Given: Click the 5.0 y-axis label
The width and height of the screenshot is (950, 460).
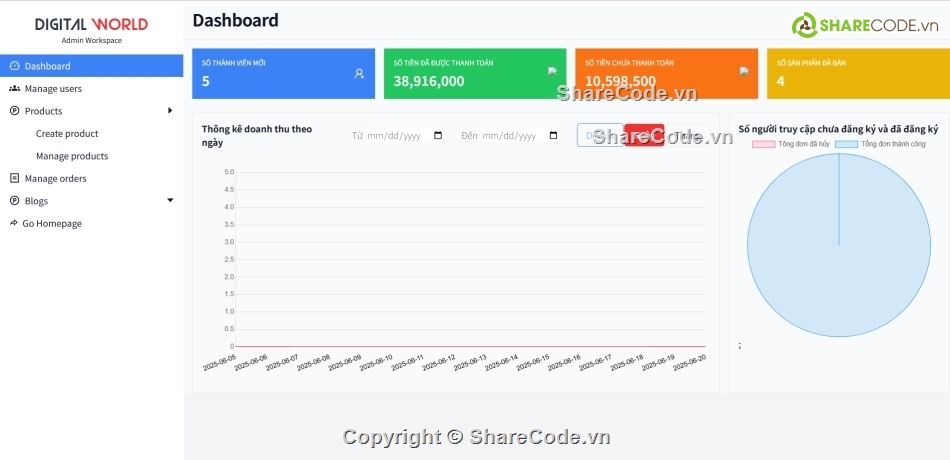Looking at the screenshot, I should pos(229,172).
